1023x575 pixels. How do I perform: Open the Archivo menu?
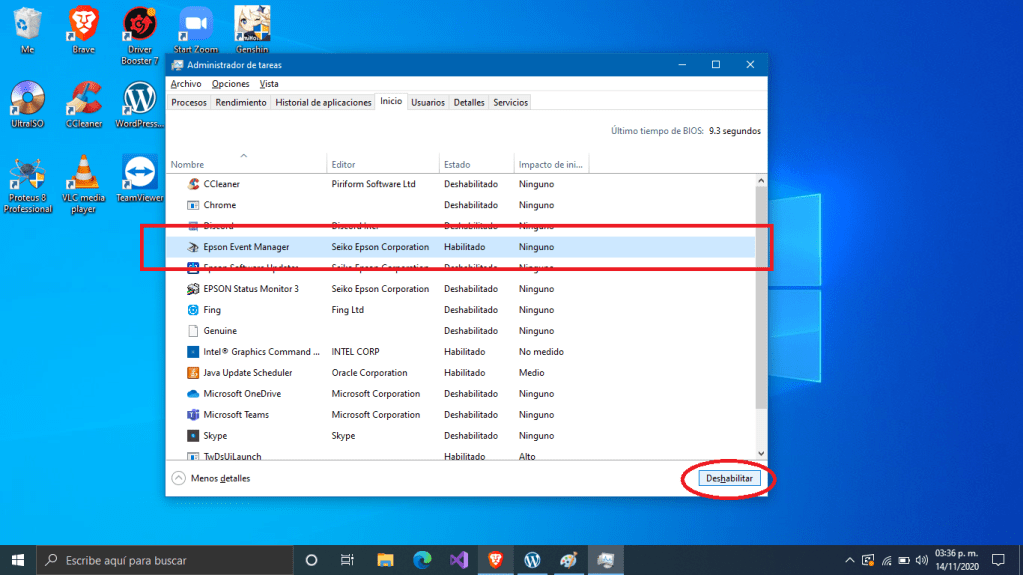coord(185,84)
